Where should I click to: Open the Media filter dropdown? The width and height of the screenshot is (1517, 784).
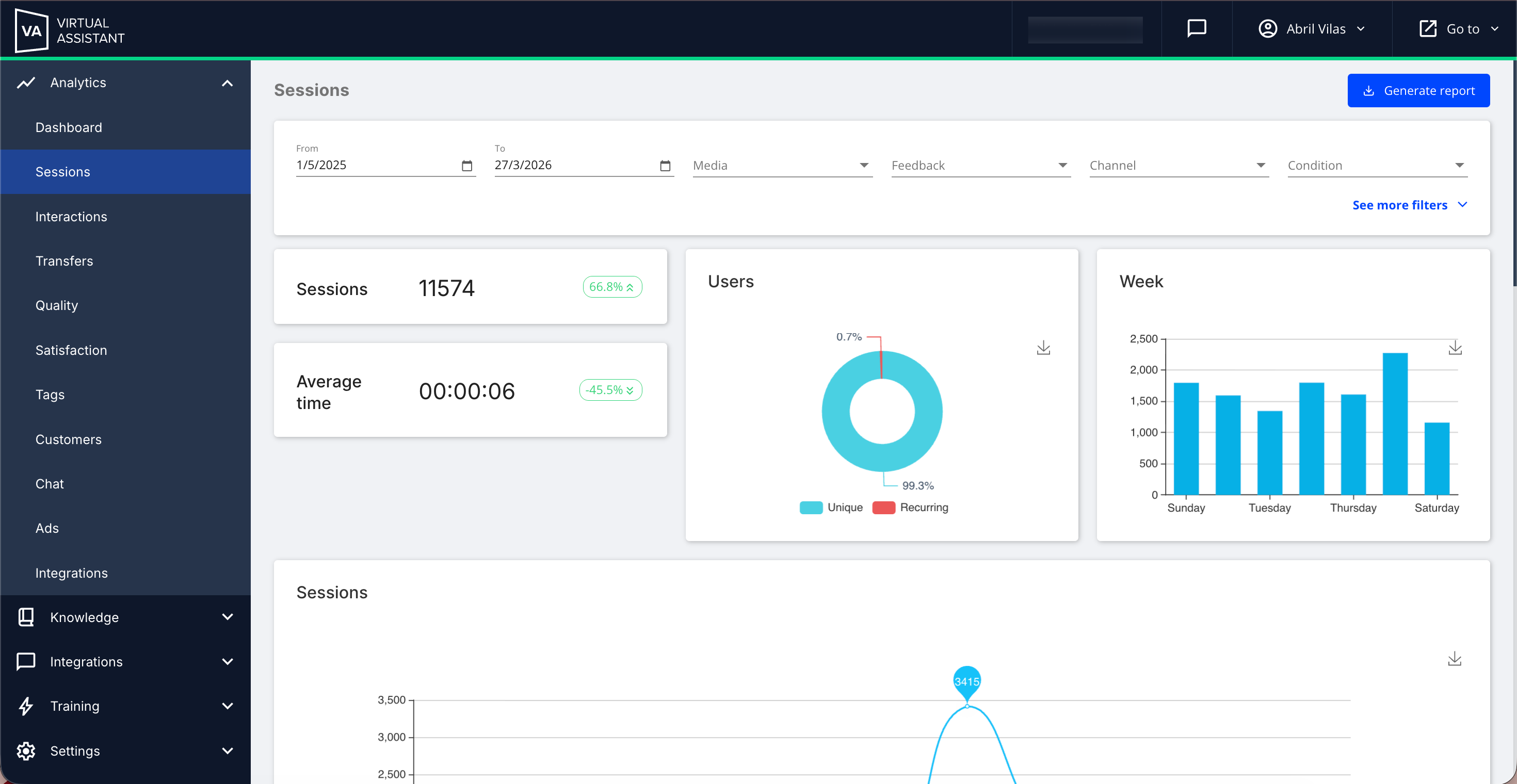[x=782, y=166]
